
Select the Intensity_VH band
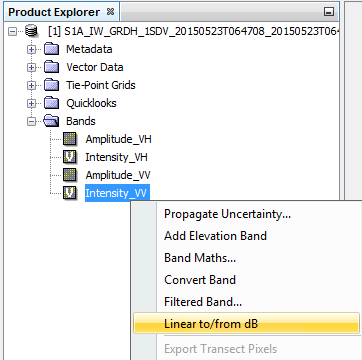tap(116, 157)
